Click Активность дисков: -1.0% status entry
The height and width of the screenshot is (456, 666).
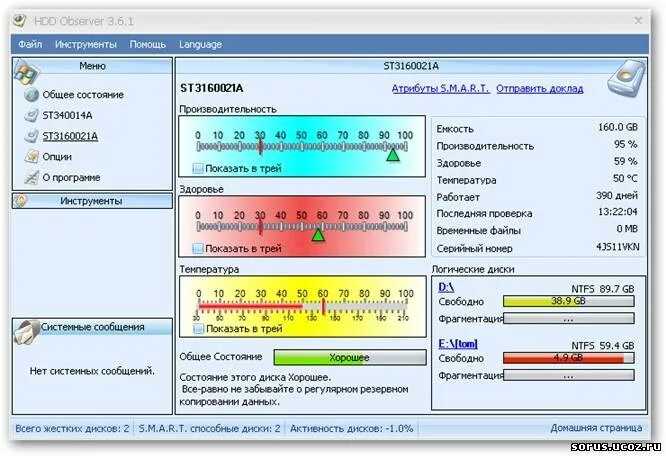351,428
